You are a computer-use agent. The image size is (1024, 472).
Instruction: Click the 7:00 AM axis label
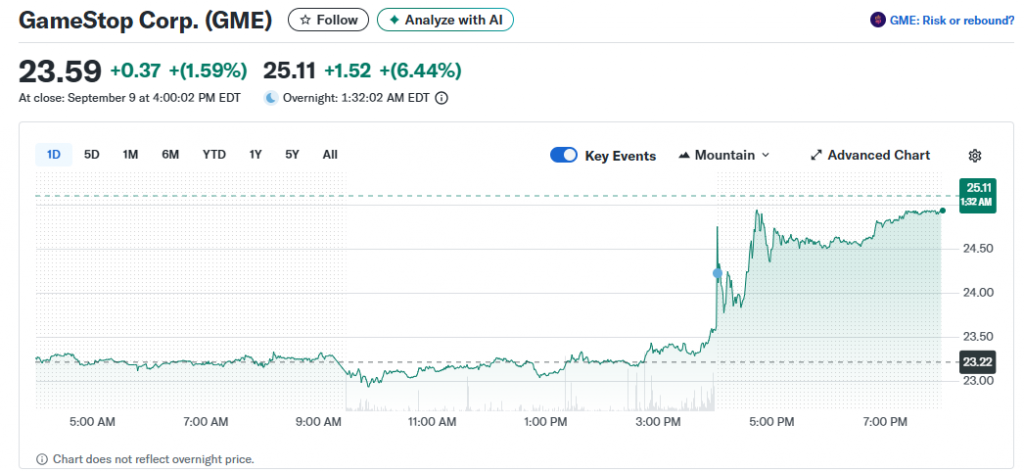pyautogui.click(x=205, y=422)
